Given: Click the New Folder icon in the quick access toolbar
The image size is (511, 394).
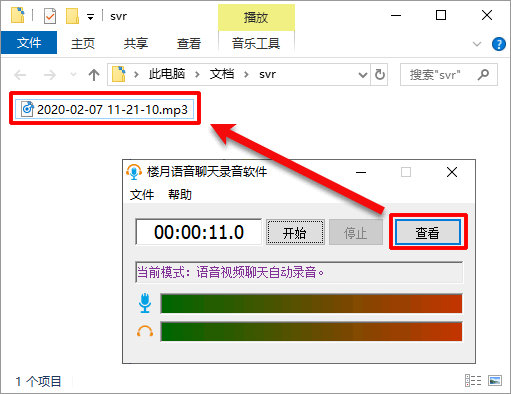Looking at the screenshot, I should [x=72, y=16].
